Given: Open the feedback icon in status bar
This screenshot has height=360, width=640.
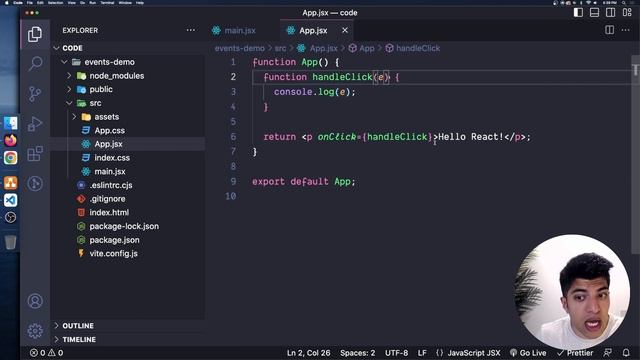Looking at the screenshot, I should pyautogui.click(x=608, y=353).
